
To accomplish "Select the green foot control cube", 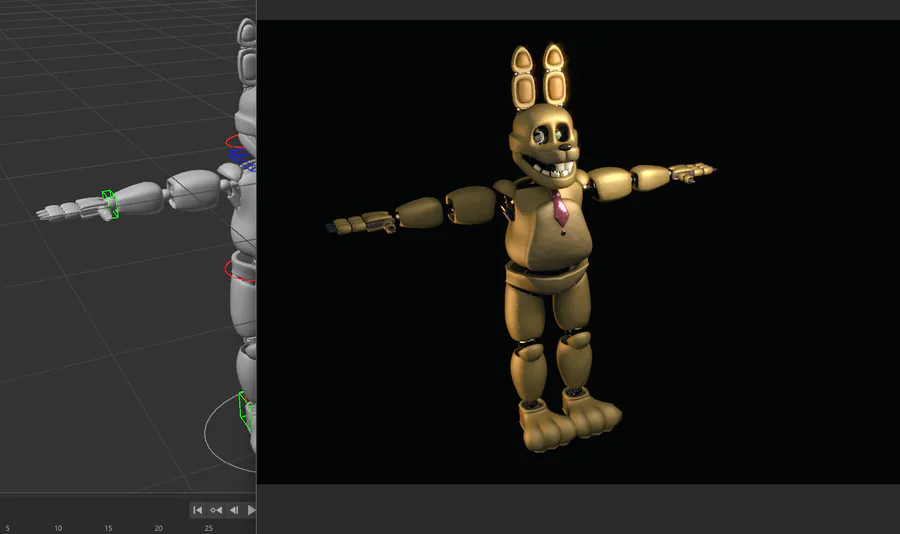I will pos(247,411).
